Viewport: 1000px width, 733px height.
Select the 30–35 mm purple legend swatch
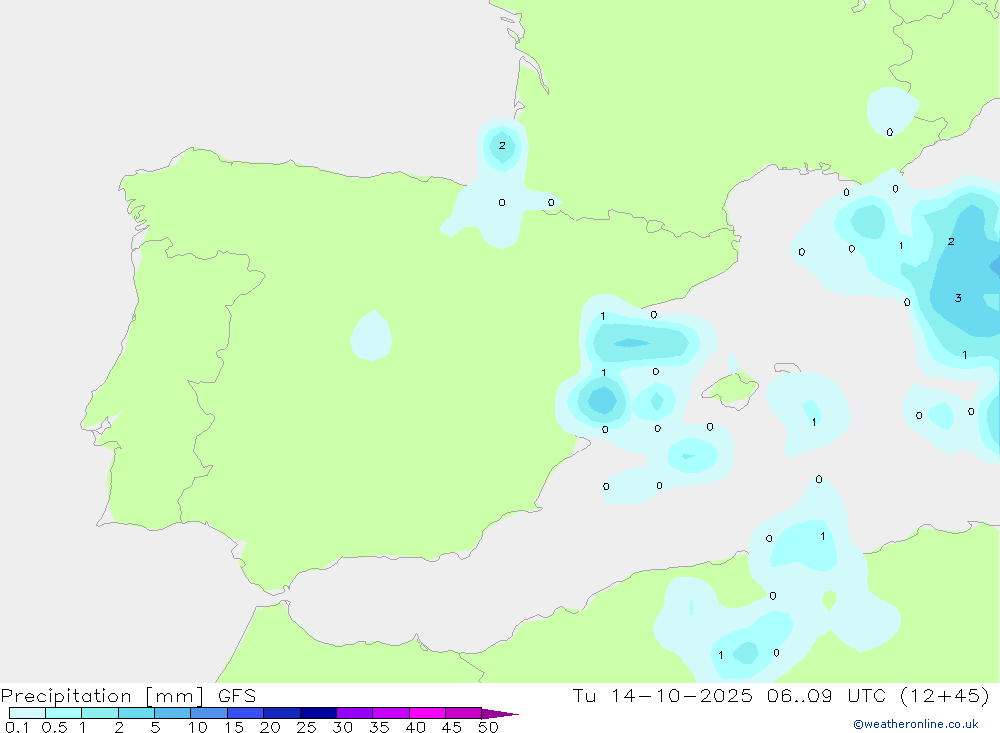pyautogui.click(x=355, y=713)
